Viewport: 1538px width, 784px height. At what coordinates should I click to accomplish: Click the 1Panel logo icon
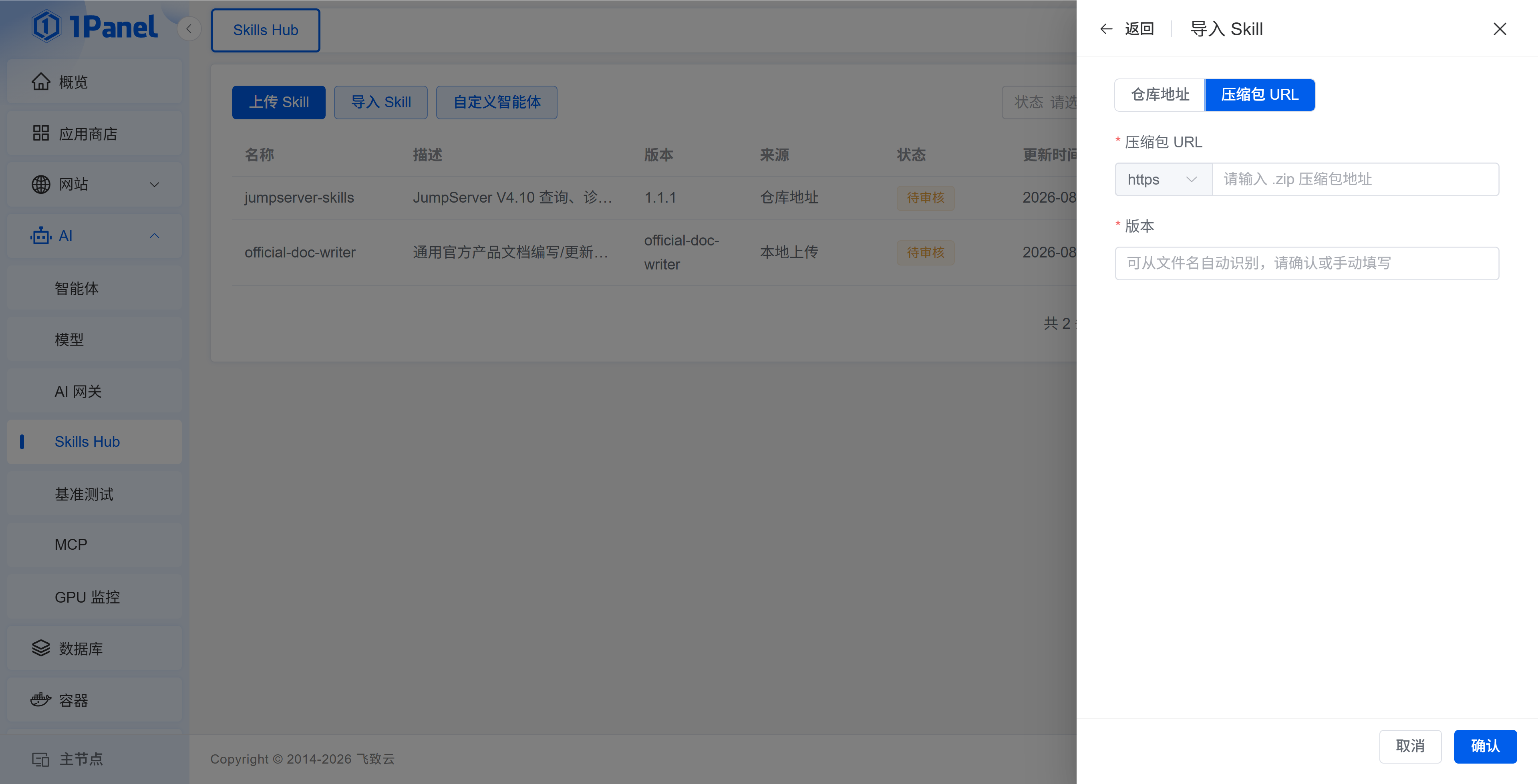tap(46, 27)
